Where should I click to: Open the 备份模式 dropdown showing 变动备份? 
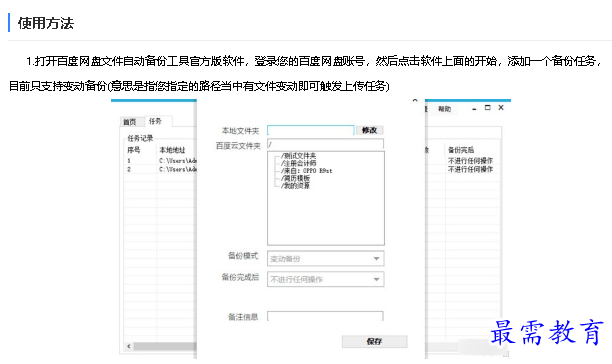click(326, 259)
